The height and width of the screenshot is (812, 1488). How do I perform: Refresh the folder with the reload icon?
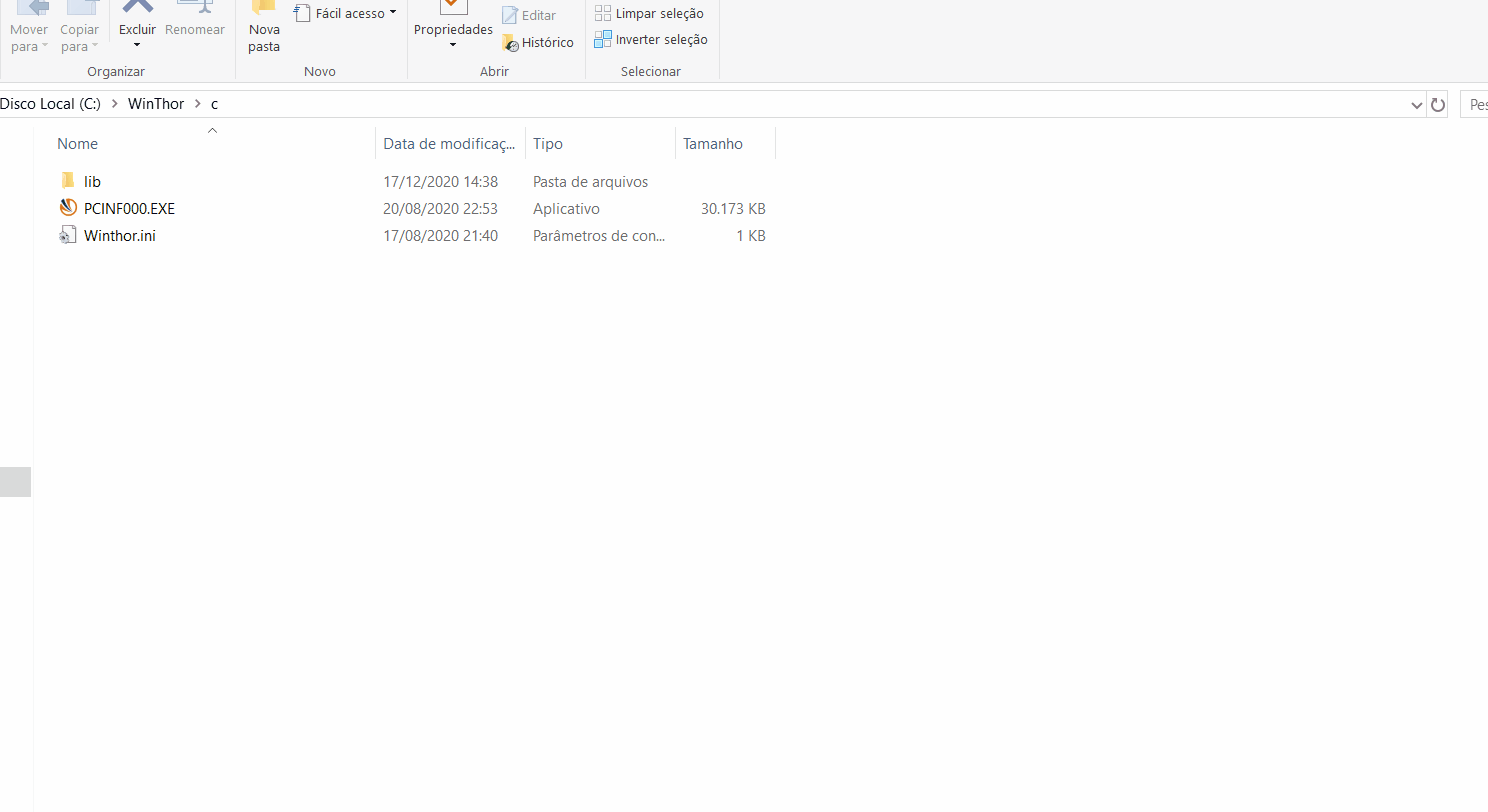(1438, 104)
